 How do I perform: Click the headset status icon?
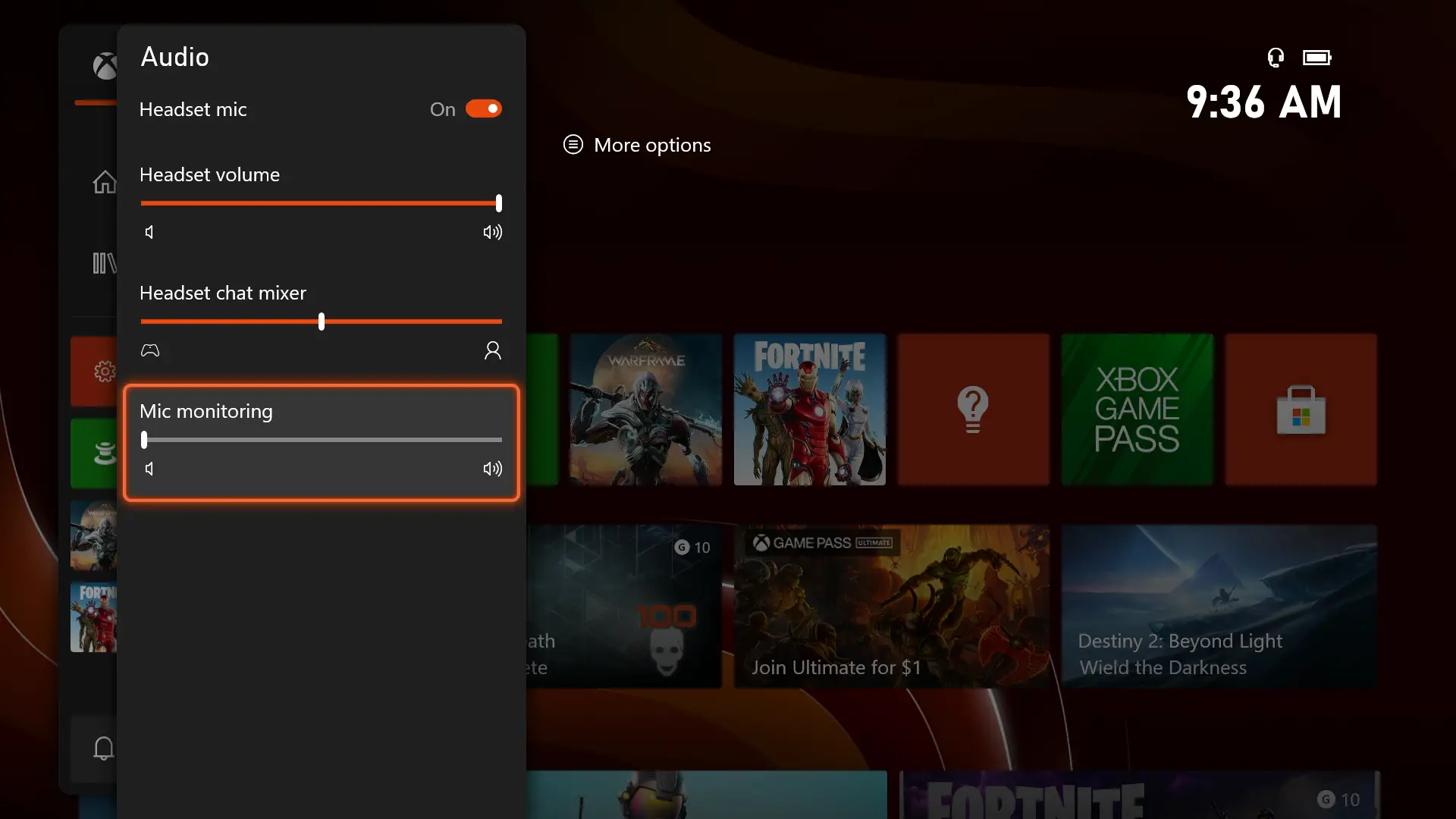(x=1276, y=58)
